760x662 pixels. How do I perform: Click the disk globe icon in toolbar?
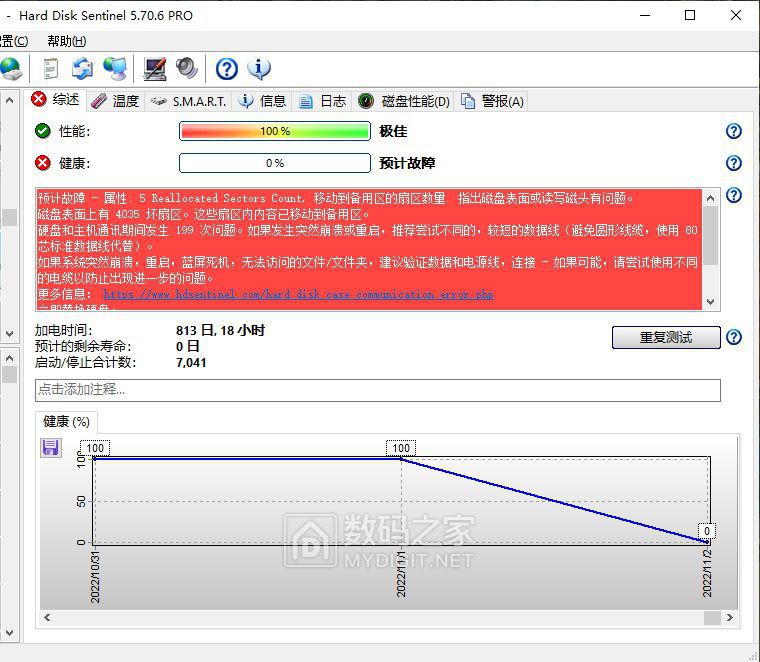pos(11,69)
